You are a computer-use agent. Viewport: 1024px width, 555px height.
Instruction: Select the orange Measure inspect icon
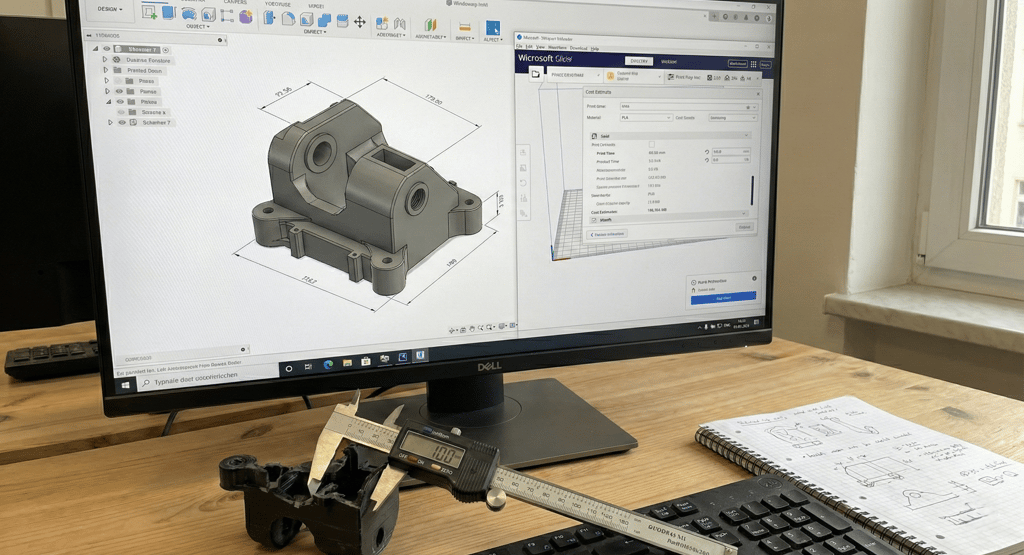[x=464, y=27]
